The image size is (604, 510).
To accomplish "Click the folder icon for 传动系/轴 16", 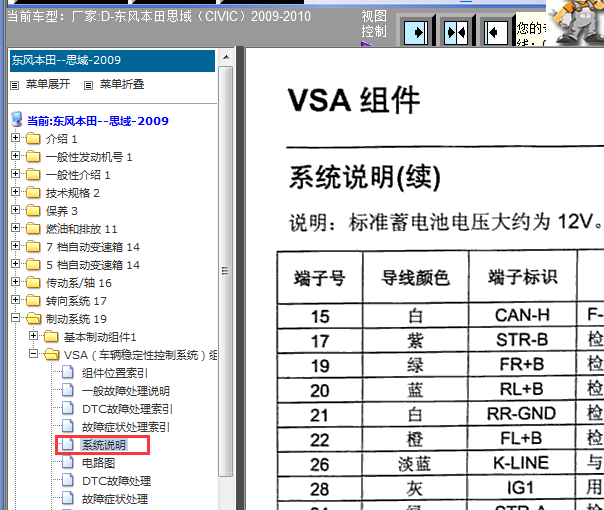I will coord(33,282).
